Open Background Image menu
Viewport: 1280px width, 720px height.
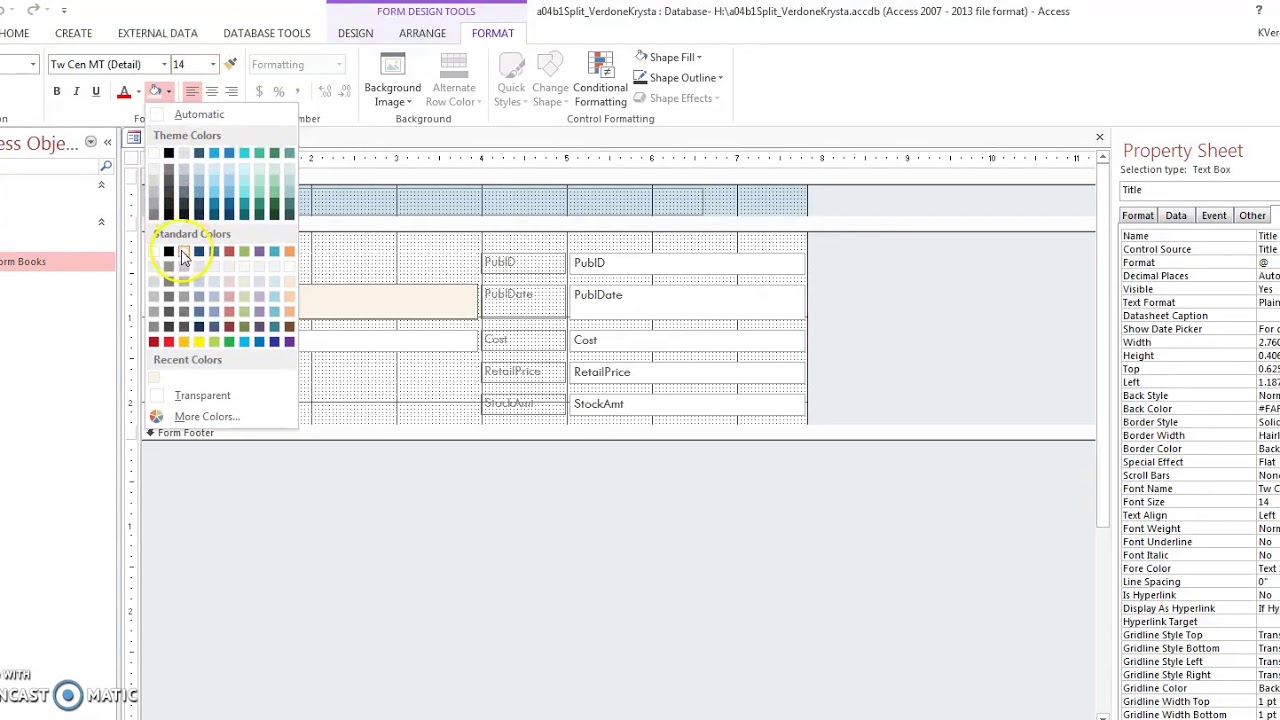(393, 80)
